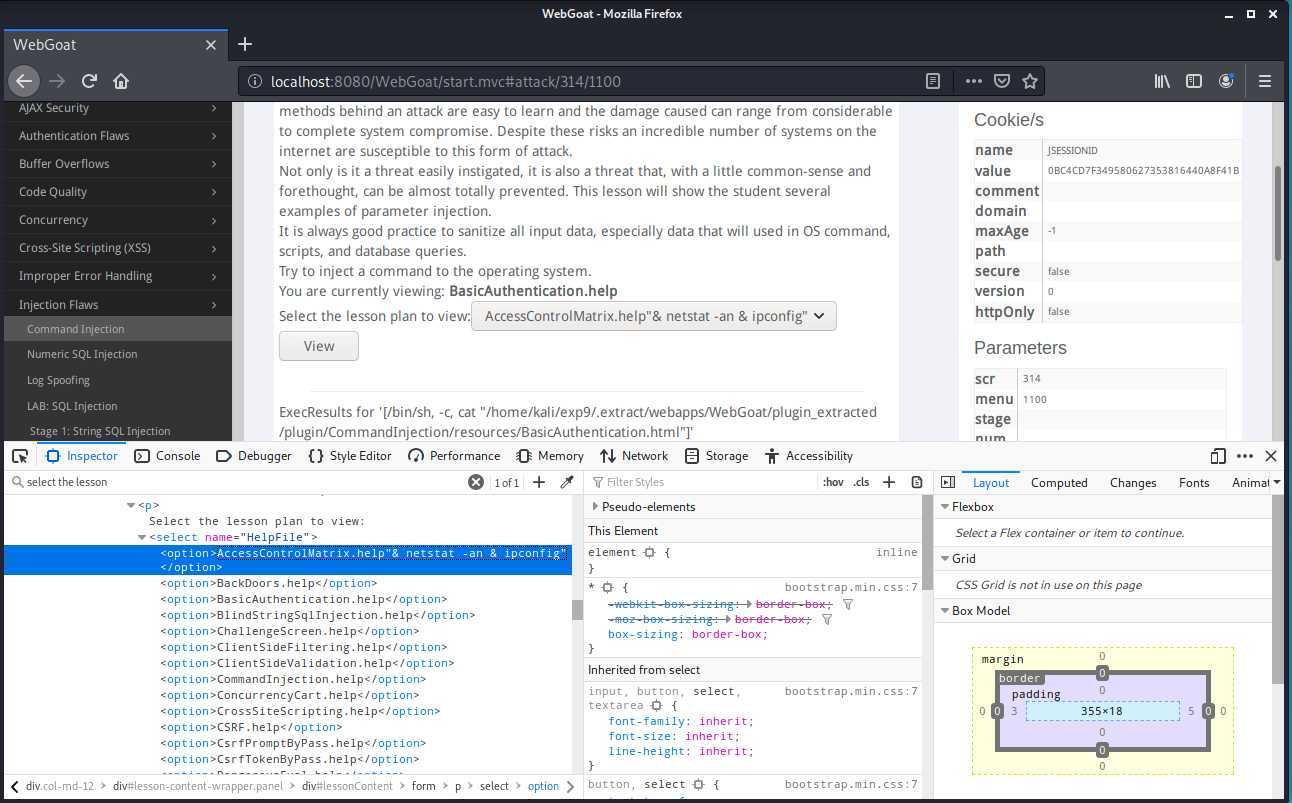This screenshot has height=803, width=1292.
Task: Collapse the Box Model section
Action: 945,611
